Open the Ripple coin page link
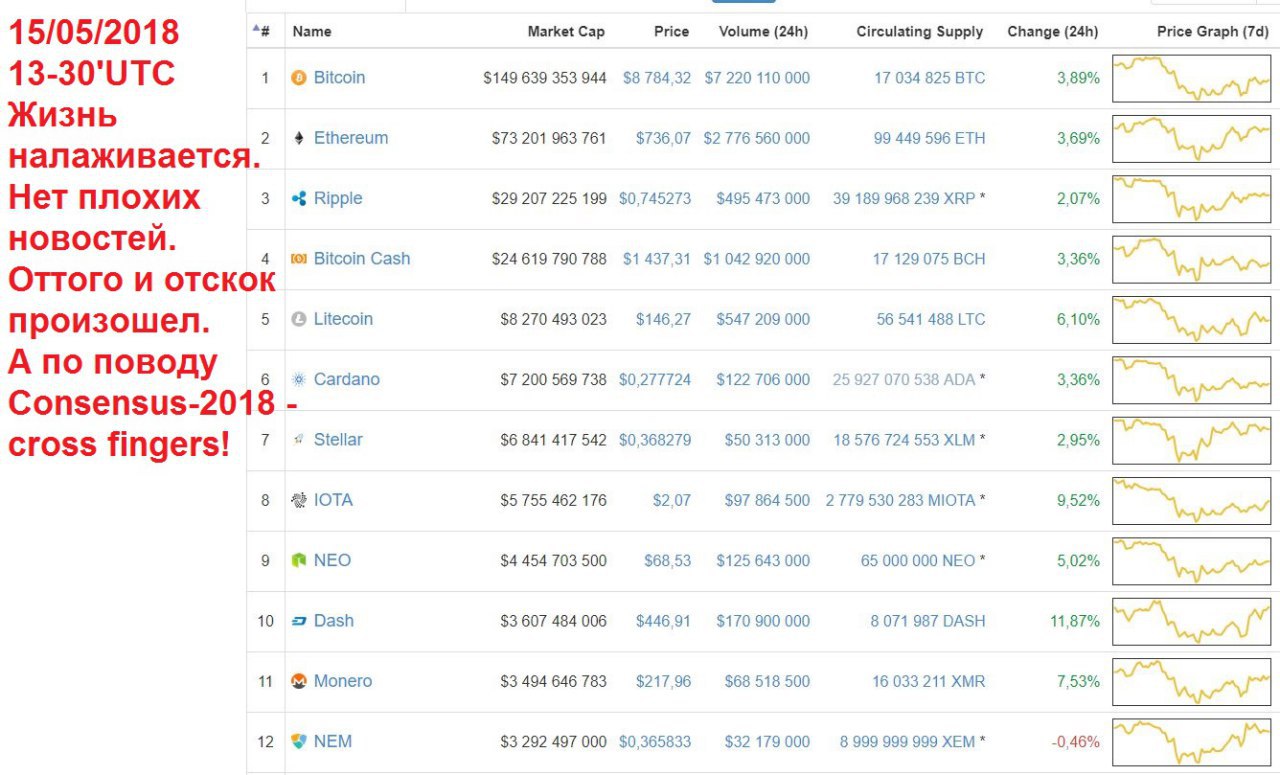1280x775 pixels. pos(338,198)
